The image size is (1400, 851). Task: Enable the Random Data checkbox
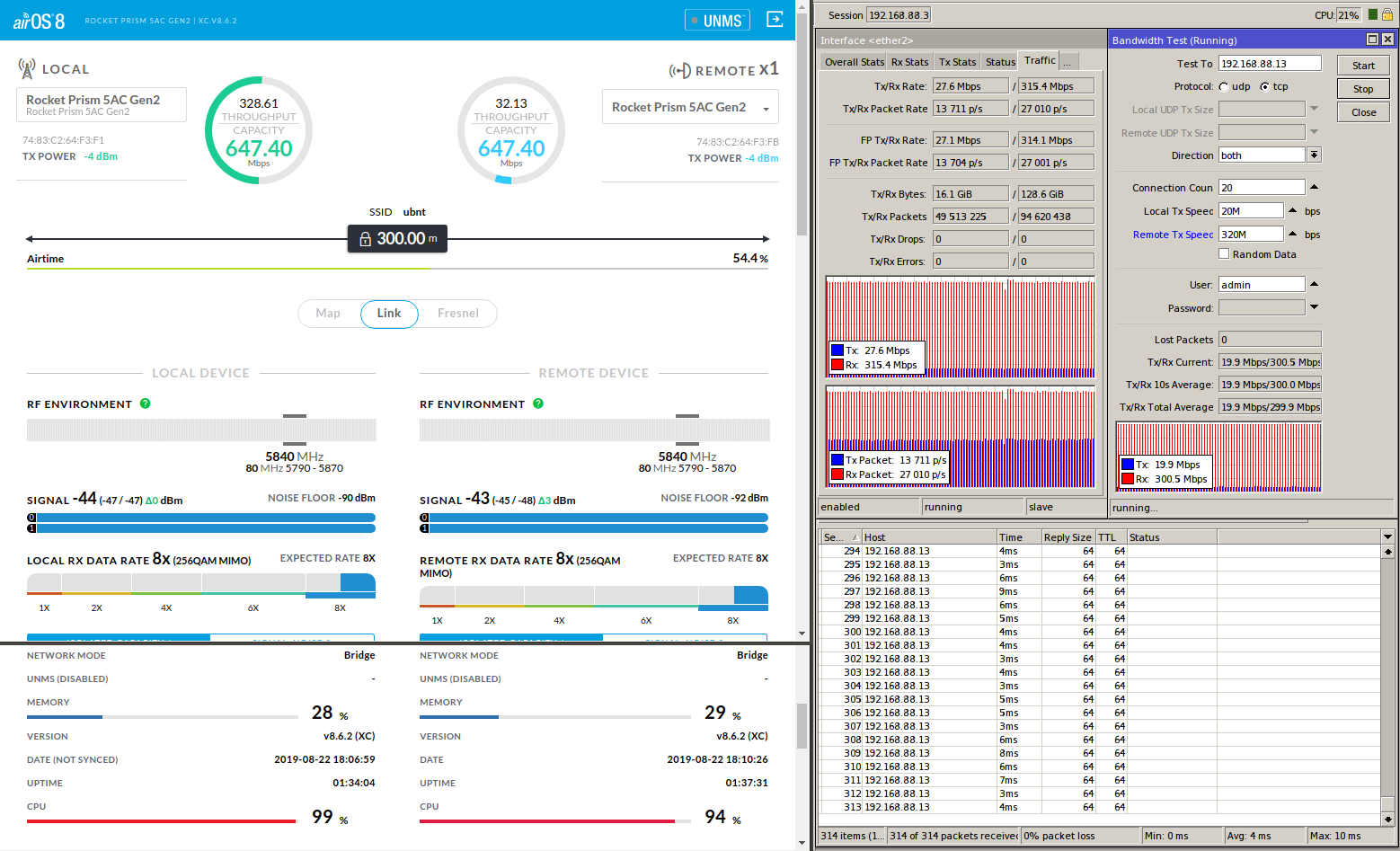[1224, 254]
